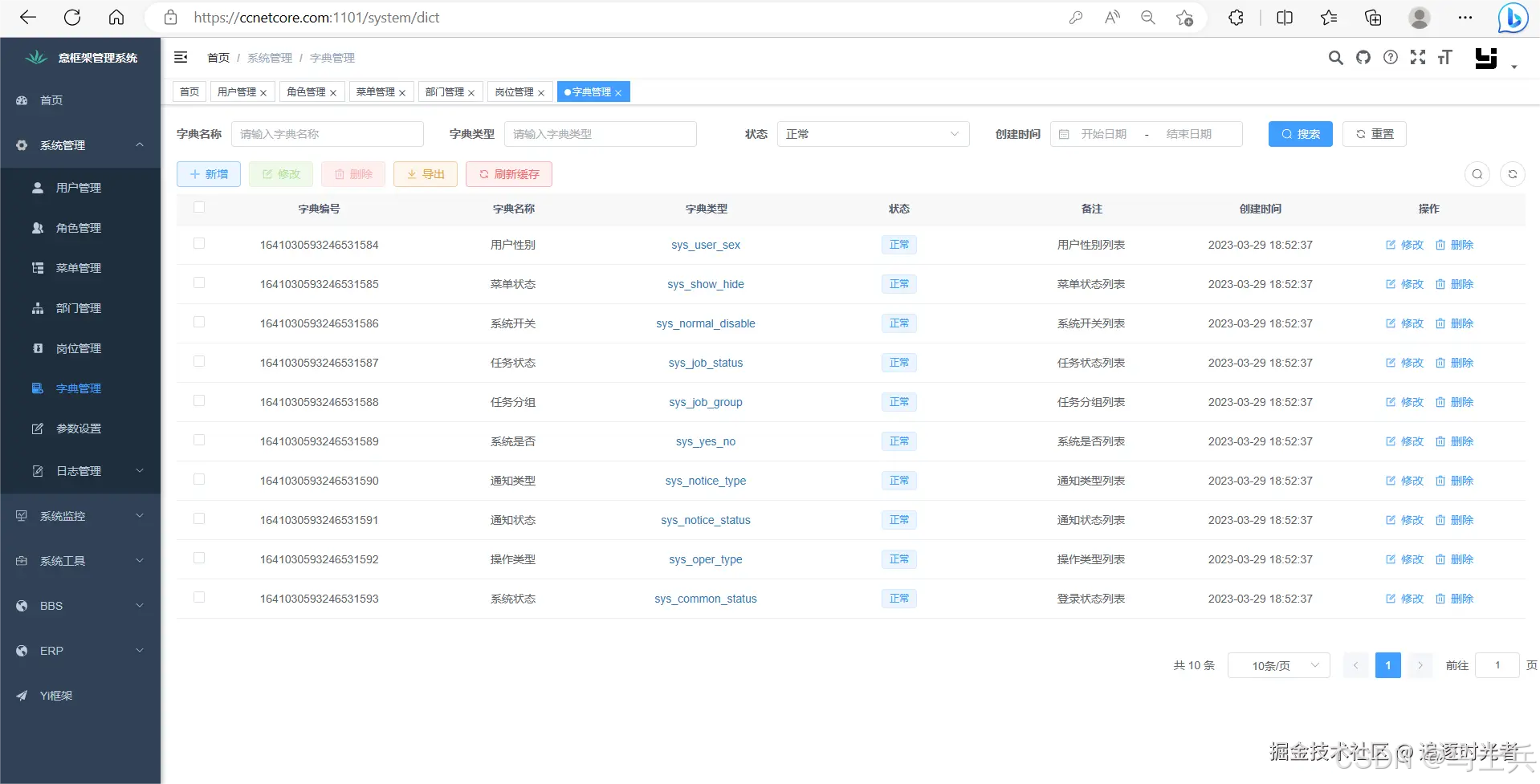The width and height of the screenshot is (1540, 784).
Task: Open browser settings ellipsis menu
Action: pos(1465,18)
